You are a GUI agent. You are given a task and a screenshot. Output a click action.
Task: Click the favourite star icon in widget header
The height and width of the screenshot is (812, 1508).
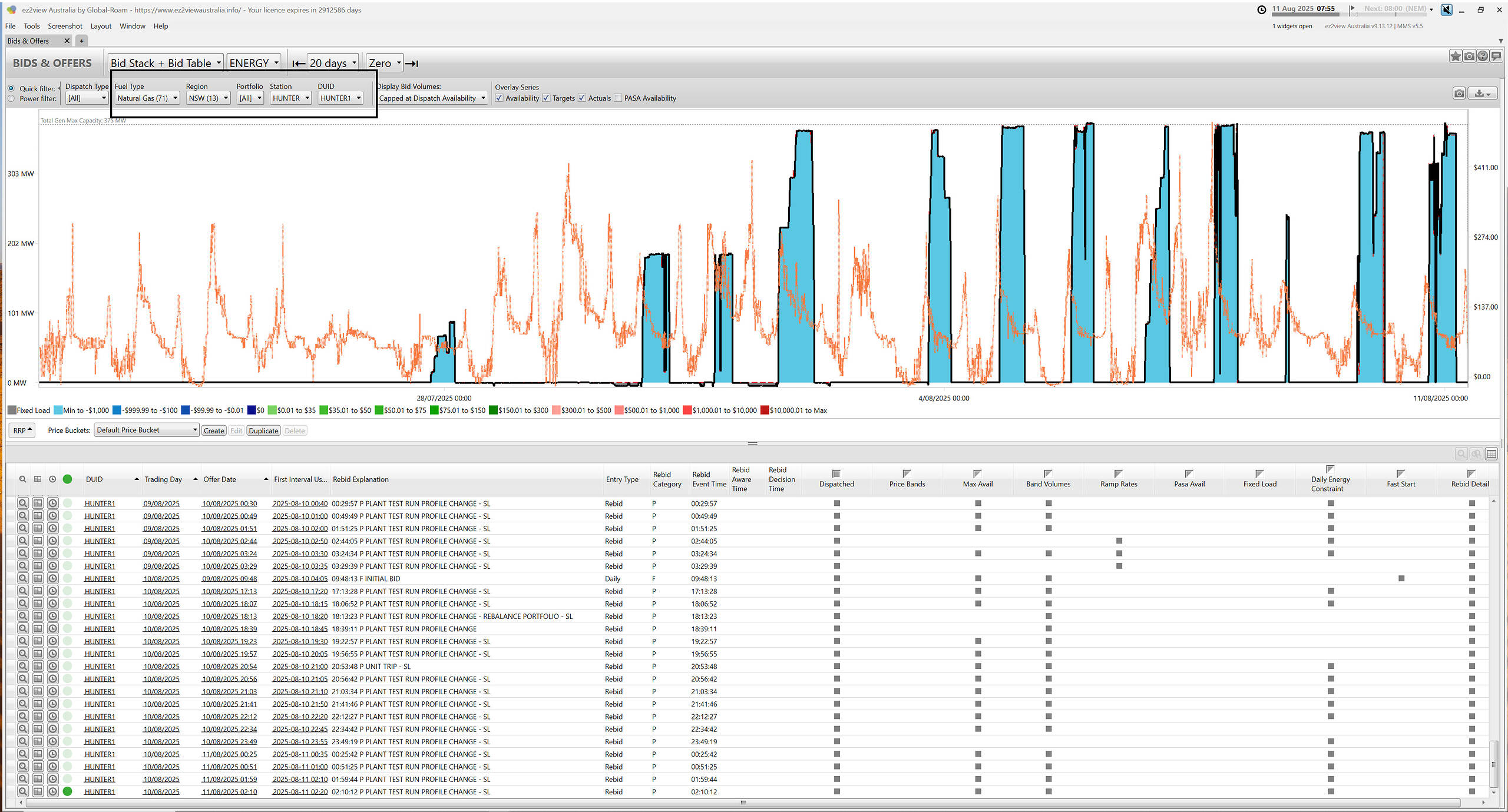click(1456, 56)
